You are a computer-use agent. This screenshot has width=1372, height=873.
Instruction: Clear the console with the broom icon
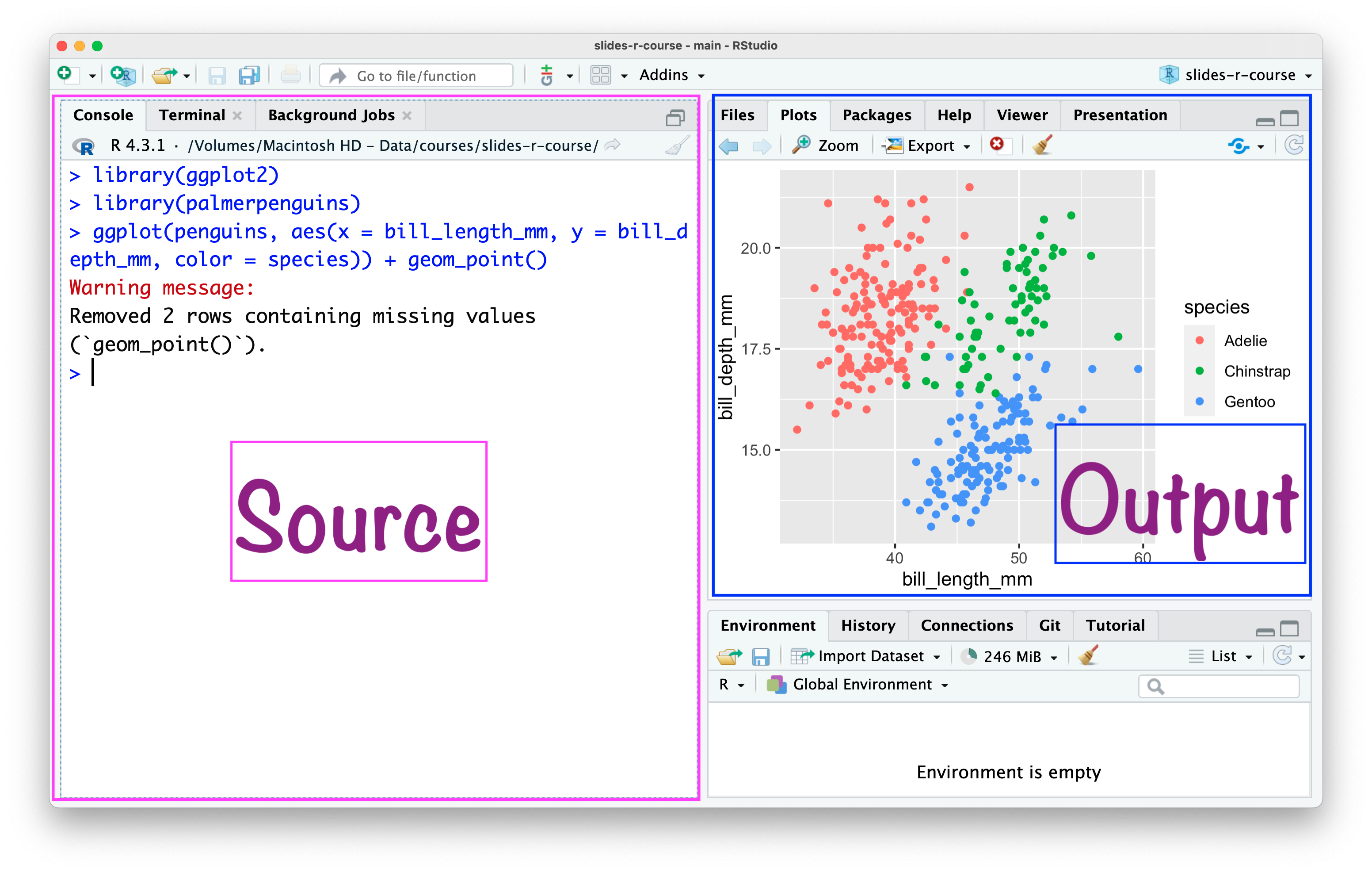(x=677, y=146)
